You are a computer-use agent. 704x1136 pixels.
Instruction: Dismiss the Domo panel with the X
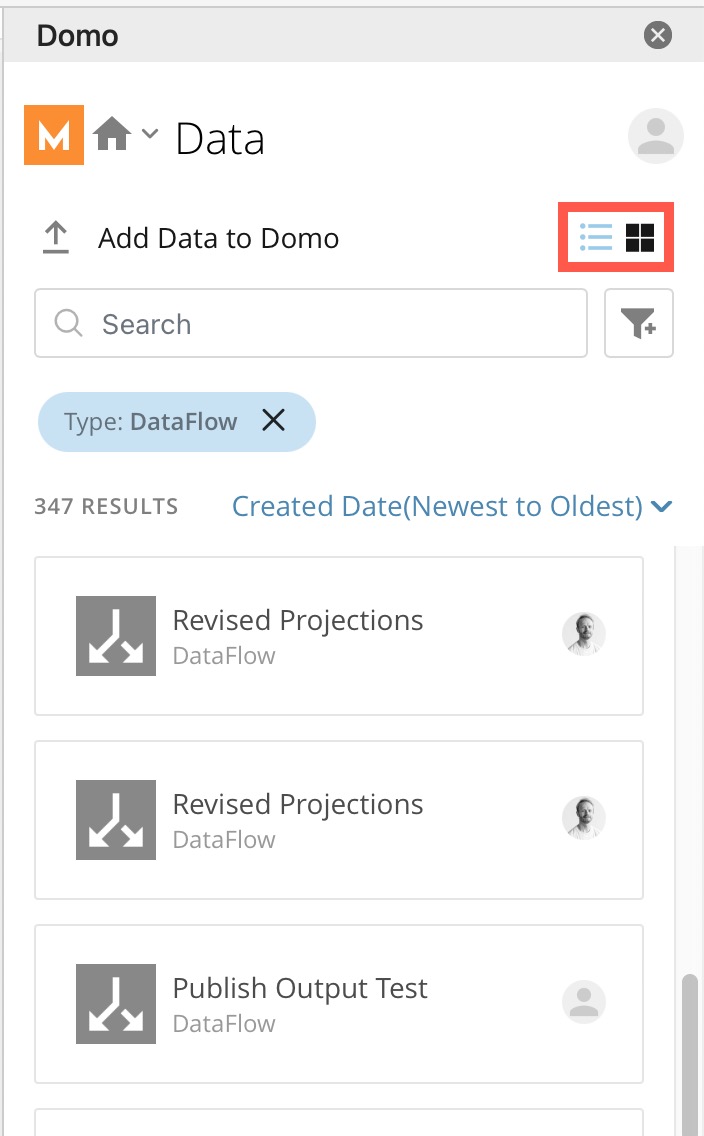point(657,34)
